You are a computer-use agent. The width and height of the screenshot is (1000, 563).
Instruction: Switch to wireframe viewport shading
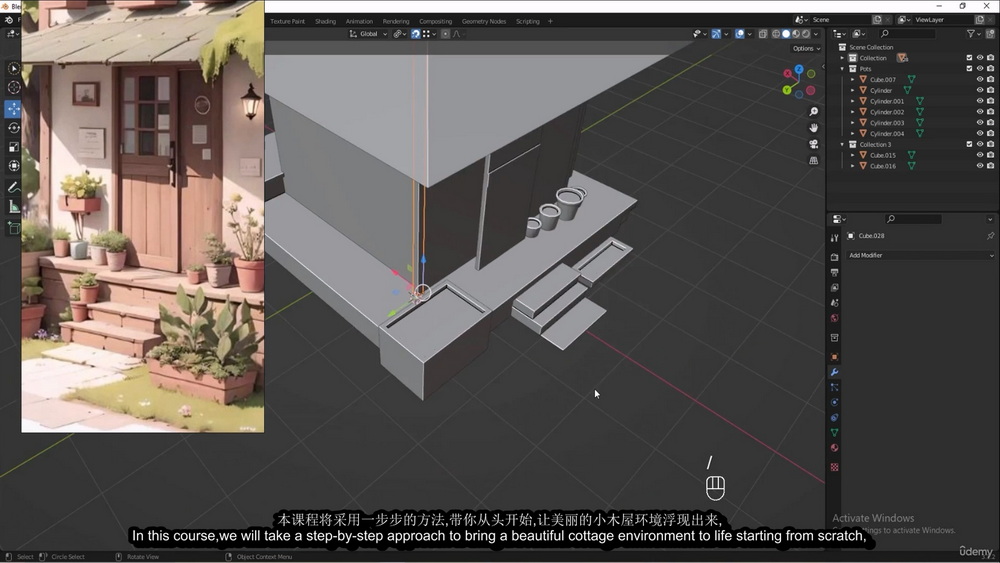776,34
